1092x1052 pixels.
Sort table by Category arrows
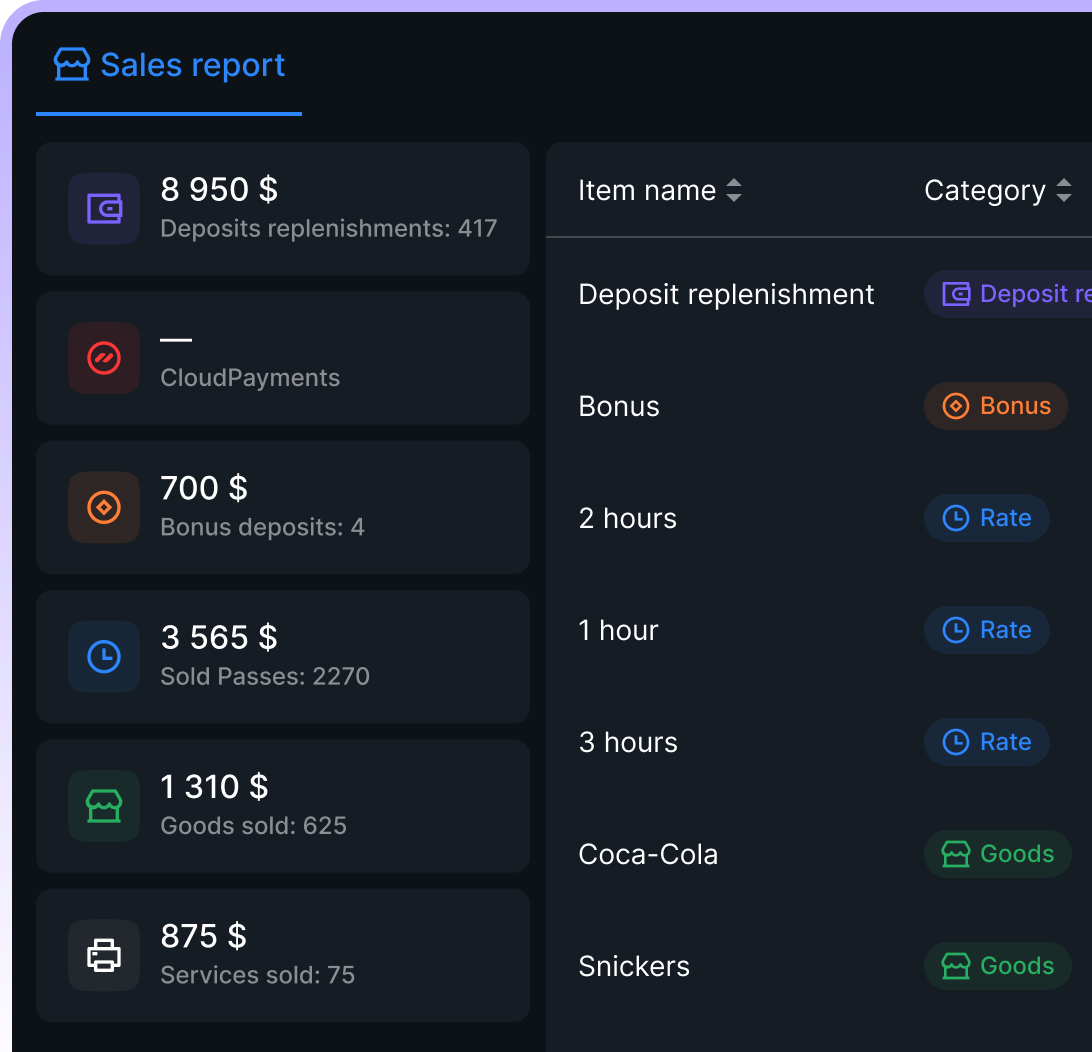pos(1063,191)
